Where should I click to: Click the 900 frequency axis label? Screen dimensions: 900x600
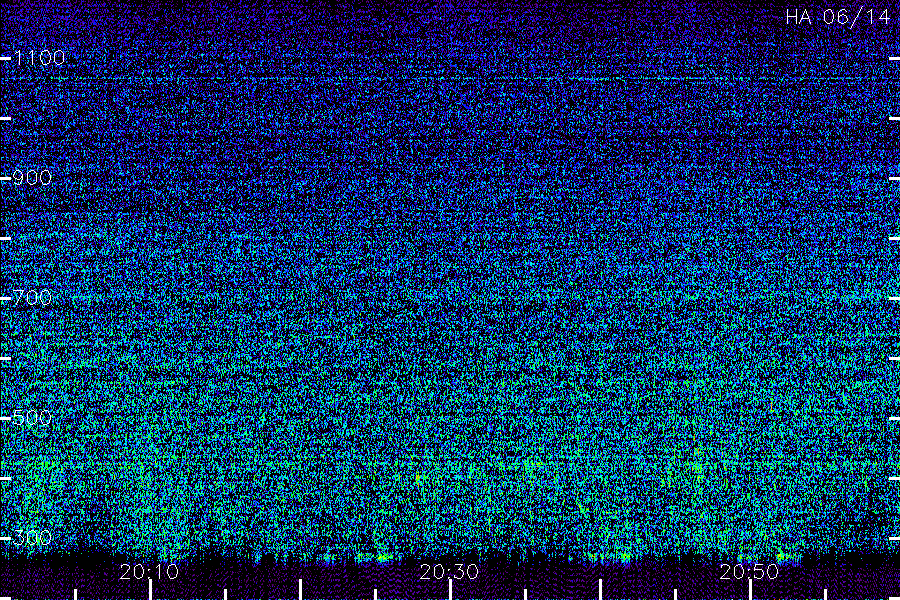click(x=32, y=177)
